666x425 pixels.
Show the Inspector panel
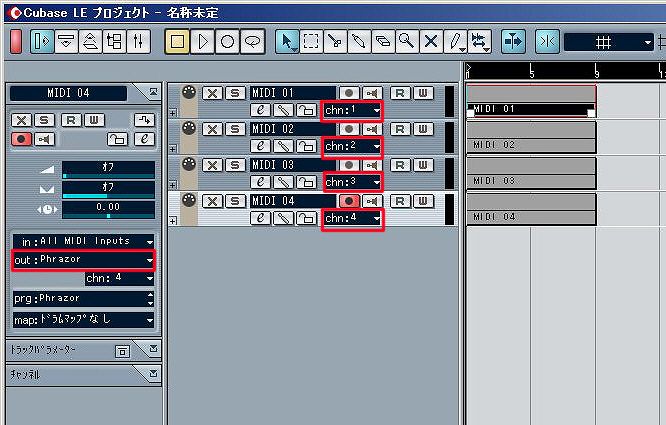(42, 42)
